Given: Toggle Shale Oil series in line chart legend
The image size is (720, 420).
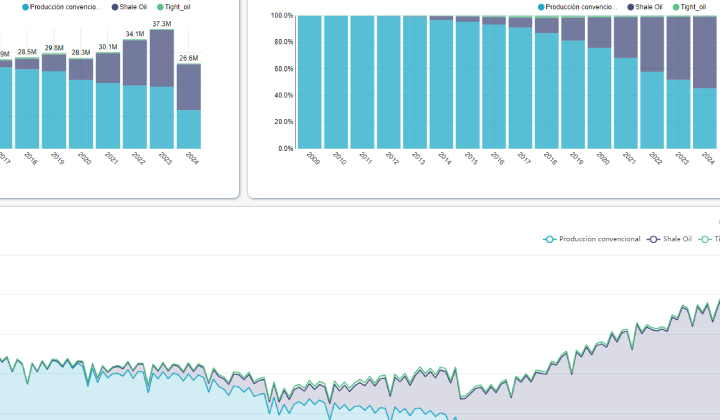Looking at the screenshot, I should tap(669, 239).
